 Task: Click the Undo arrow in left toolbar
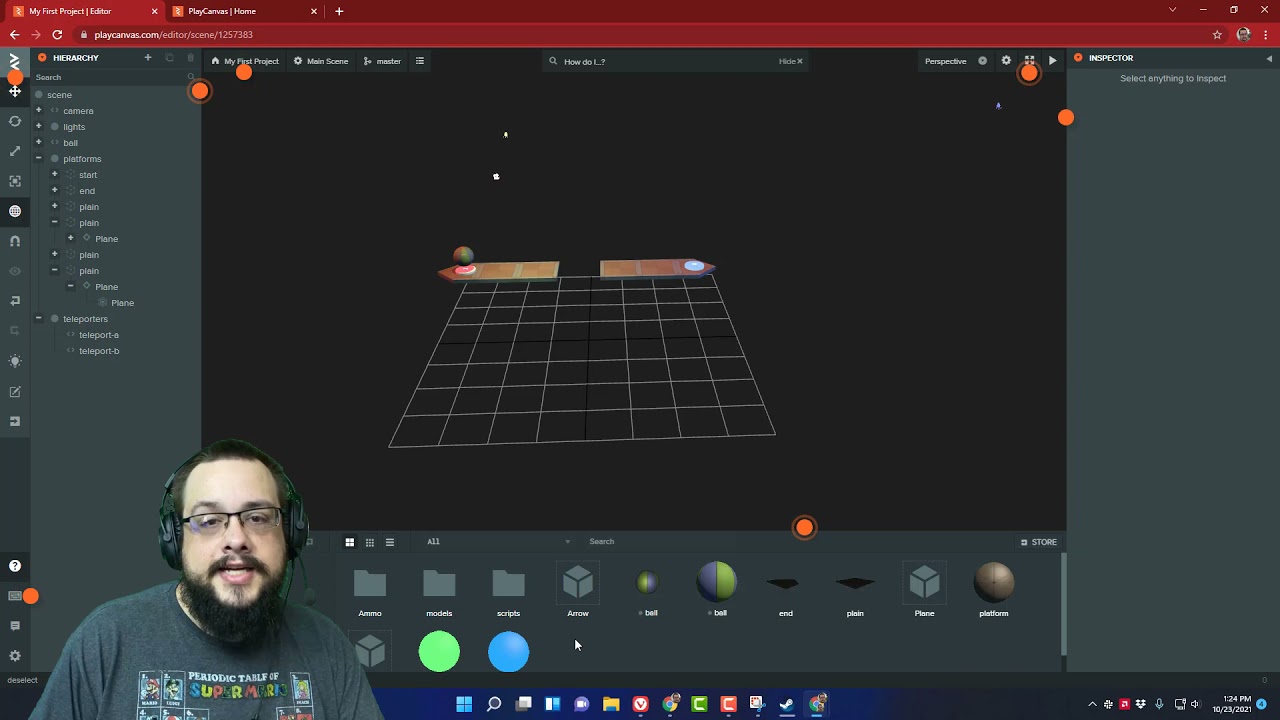(x=15, y=301)
